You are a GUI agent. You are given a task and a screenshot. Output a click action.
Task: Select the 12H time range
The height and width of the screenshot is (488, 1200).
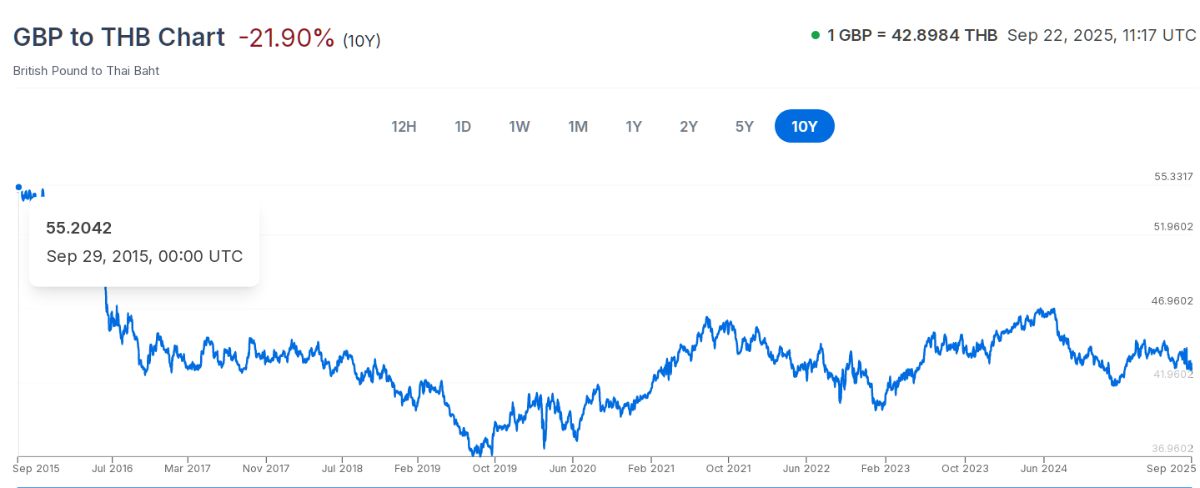point(404,127)
